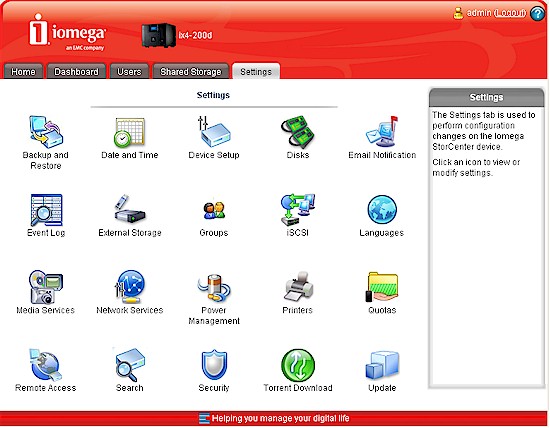Open Torrent Download icon
The height and width of the screenshot is (428, 550).
click(x=298, y=365)
